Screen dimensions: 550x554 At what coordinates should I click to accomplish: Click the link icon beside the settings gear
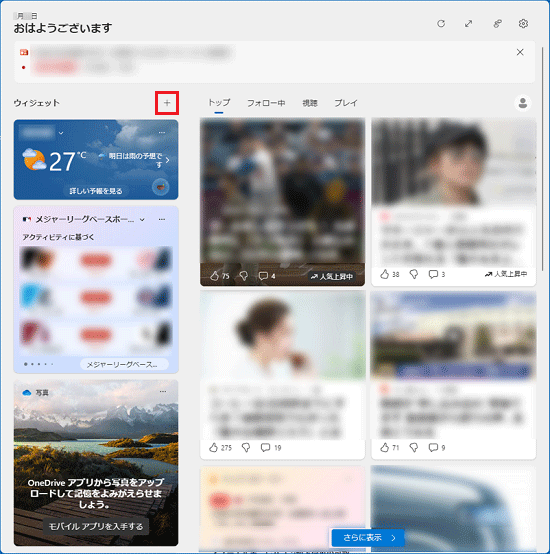[497, 24]
